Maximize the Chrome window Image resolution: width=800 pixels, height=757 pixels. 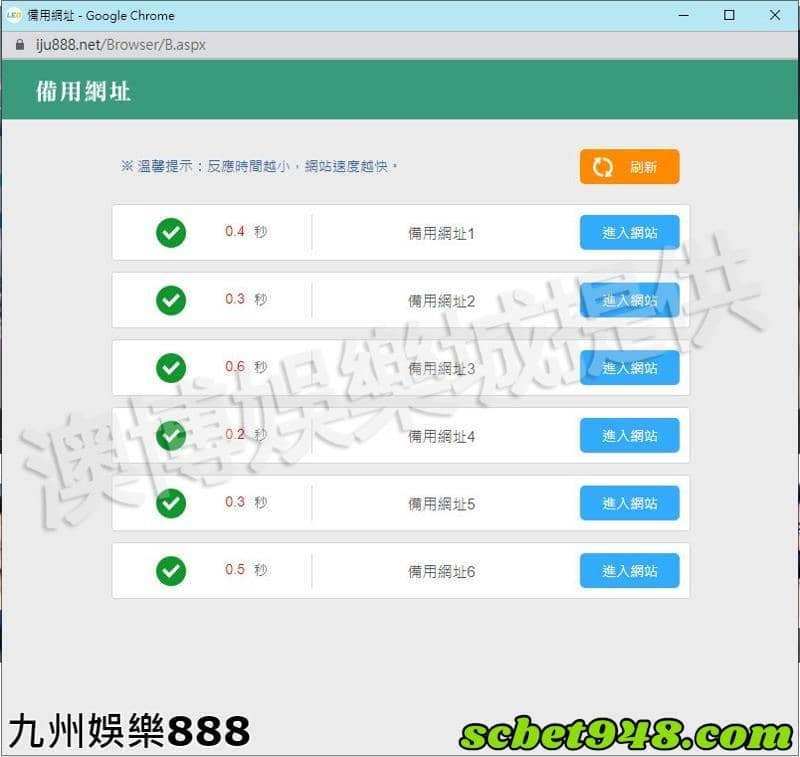[x=729, y=15]
